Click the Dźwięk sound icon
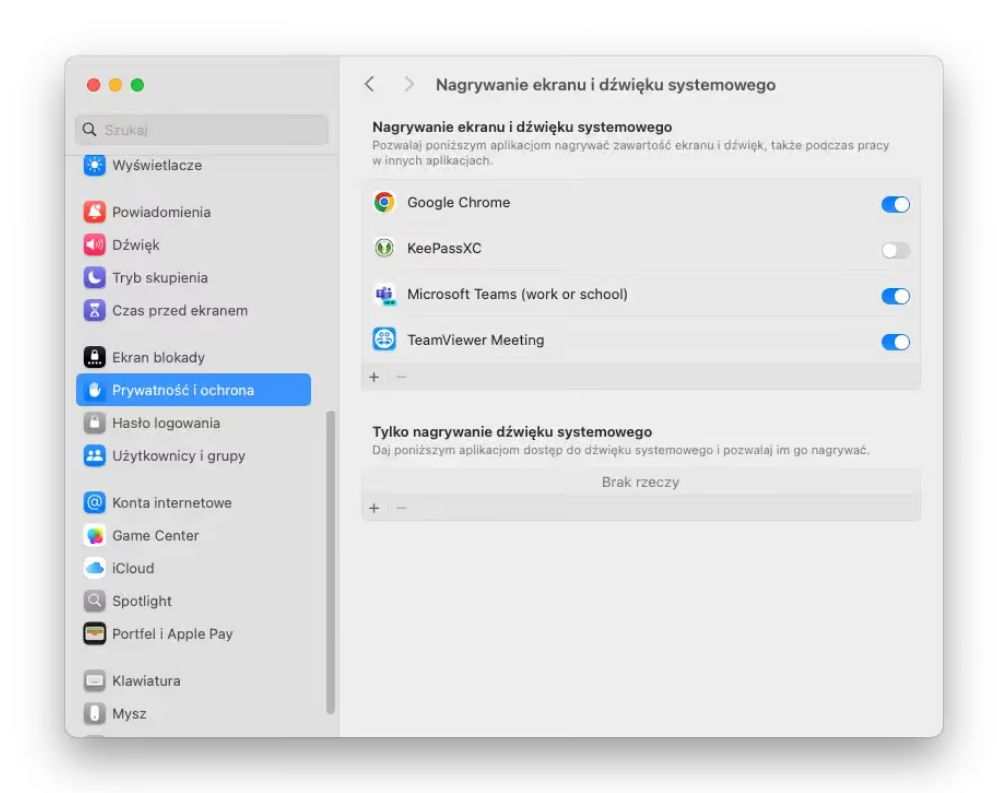The image size is (997, 793). tap(95, 245)
